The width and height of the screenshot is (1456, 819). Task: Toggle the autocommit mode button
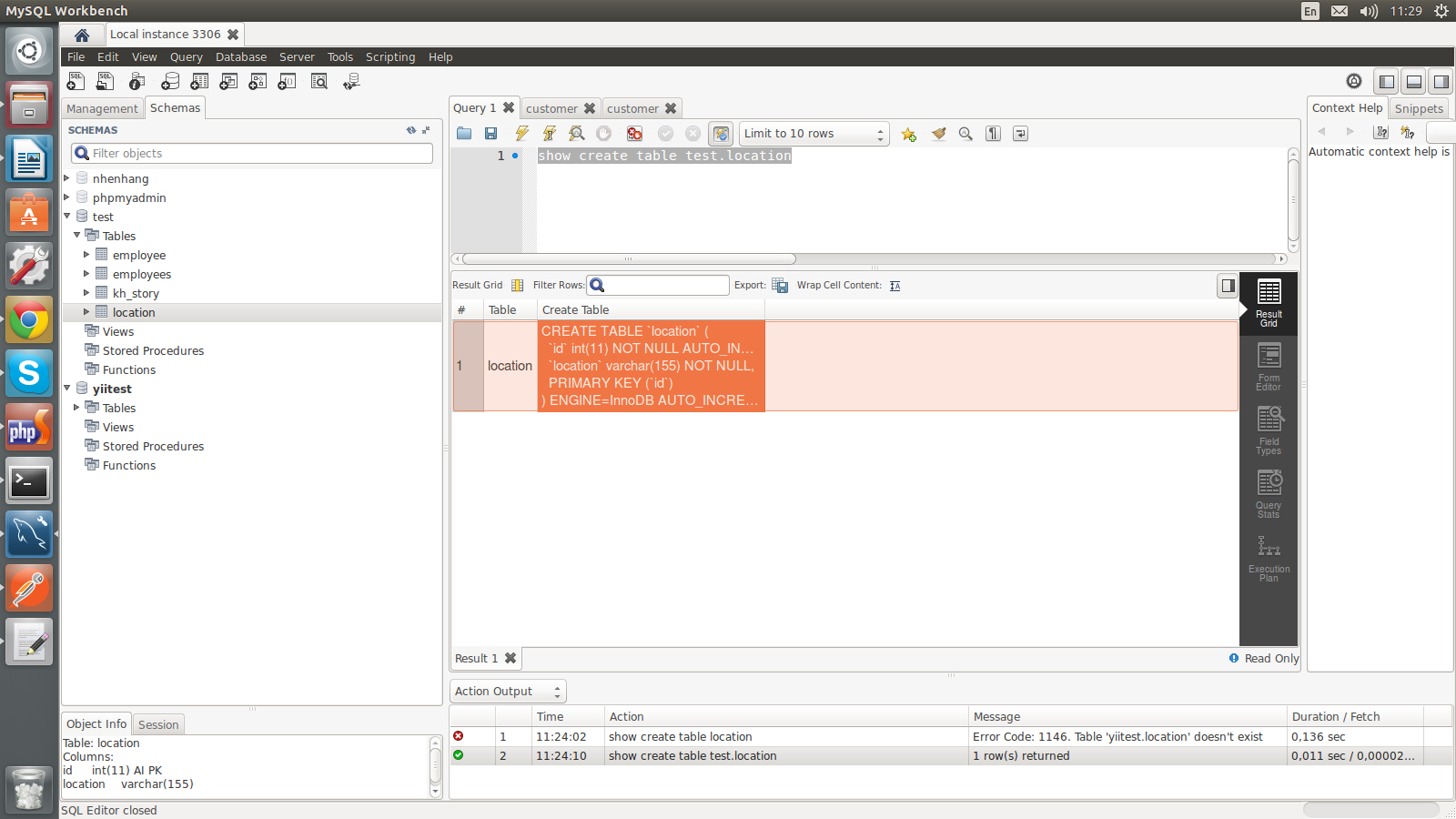721,134
